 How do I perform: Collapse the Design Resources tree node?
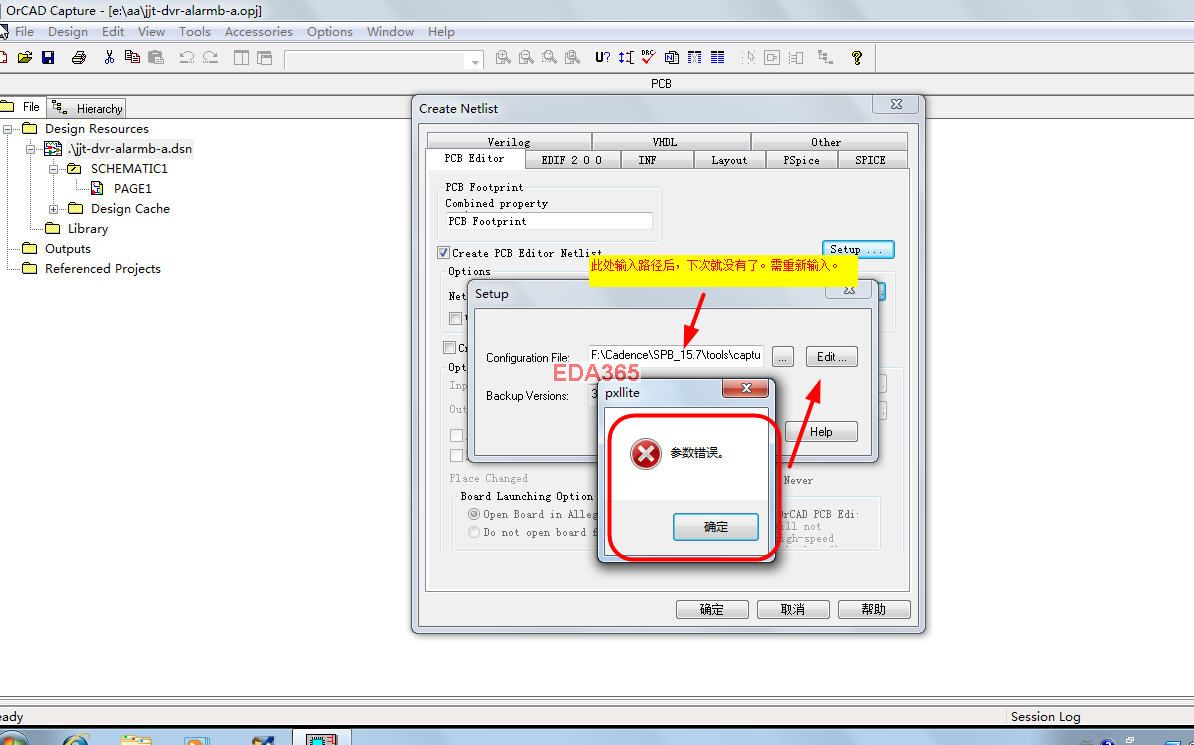pyautogui.click(x=8, y=129)
